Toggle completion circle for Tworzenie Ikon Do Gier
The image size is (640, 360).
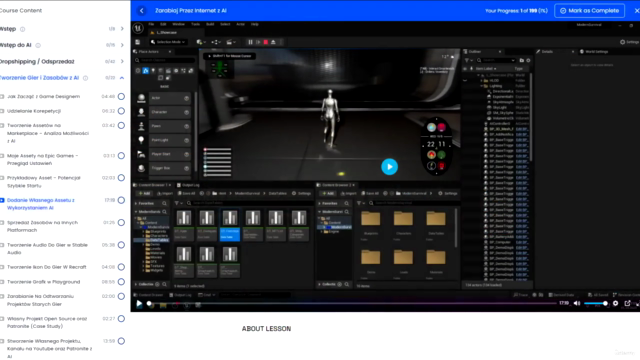click(x=121, y=267)
